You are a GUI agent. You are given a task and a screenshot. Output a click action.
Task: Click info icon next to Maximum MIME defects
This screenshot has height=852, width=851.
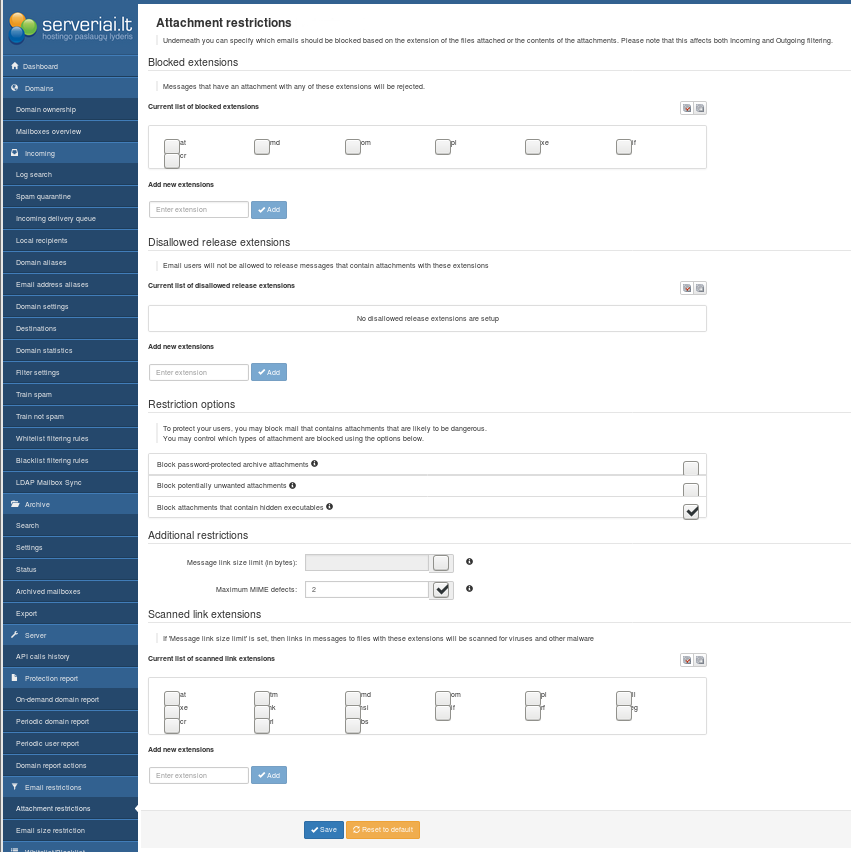click(469, 589)
